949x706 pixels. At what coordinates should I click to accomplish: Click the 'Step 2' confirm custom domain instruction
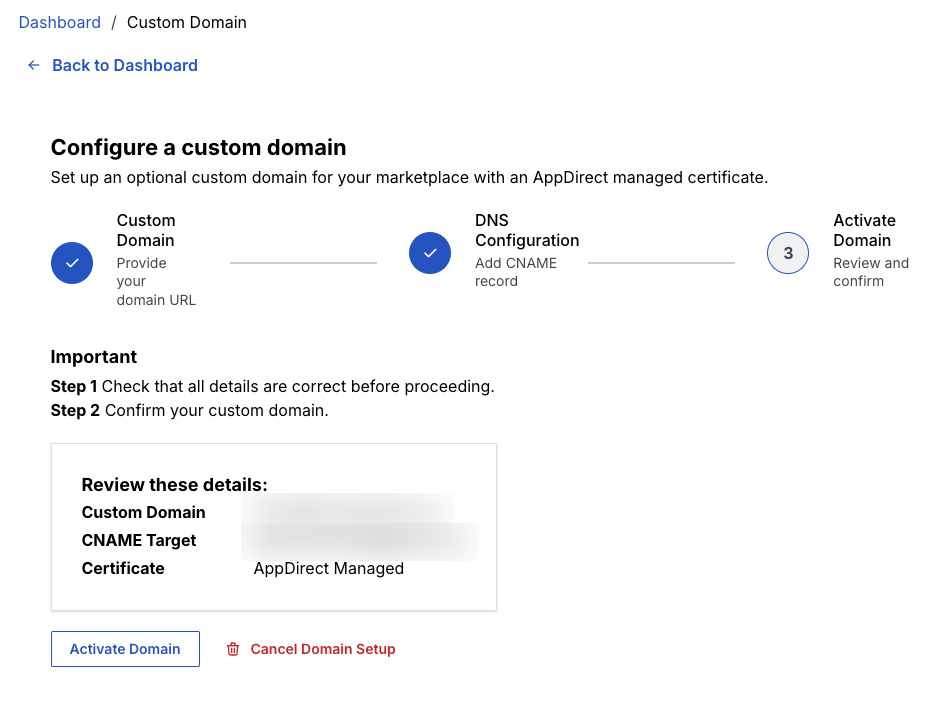click(189, 411)
